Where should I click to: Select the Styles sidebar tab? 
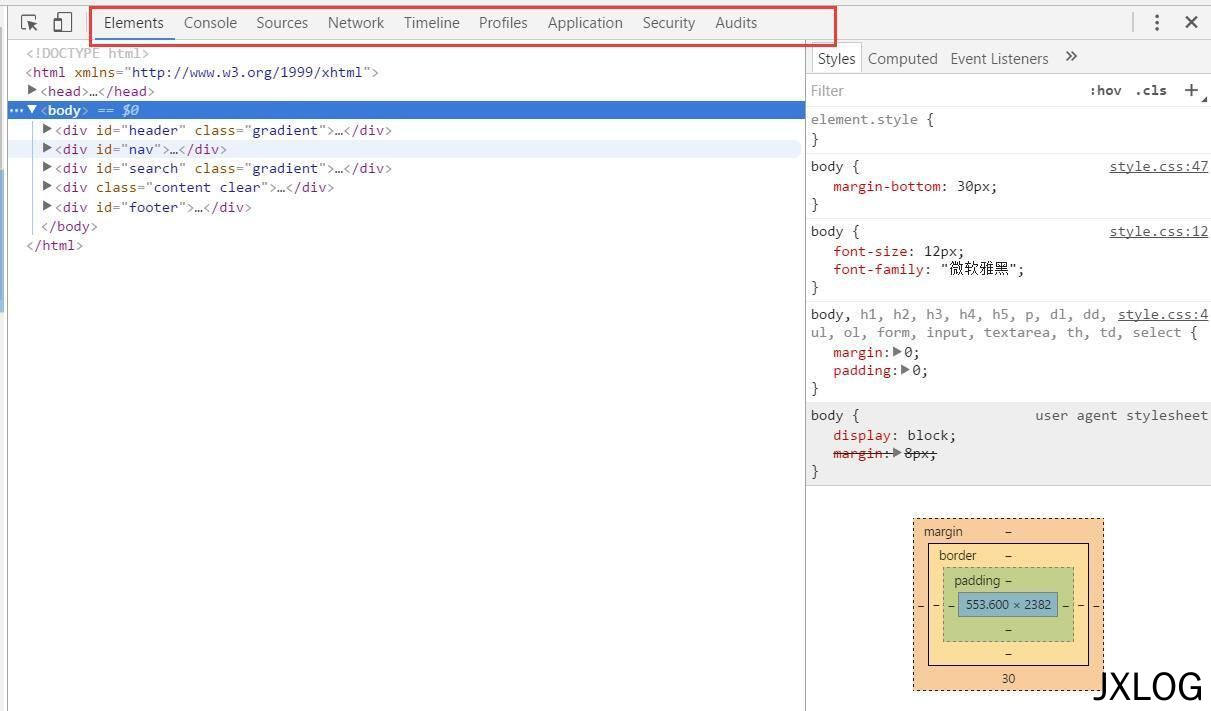coord(836,58)
